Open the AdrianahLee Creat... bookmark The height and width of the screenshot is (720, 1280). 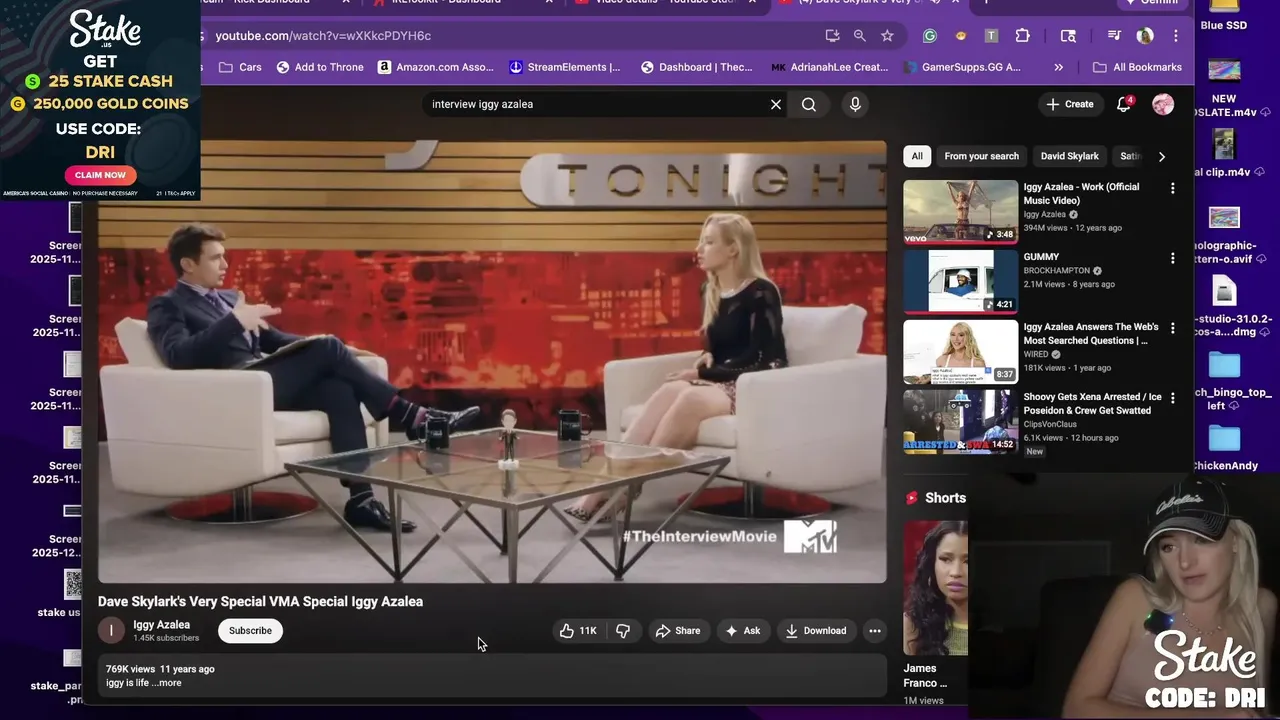830,67
